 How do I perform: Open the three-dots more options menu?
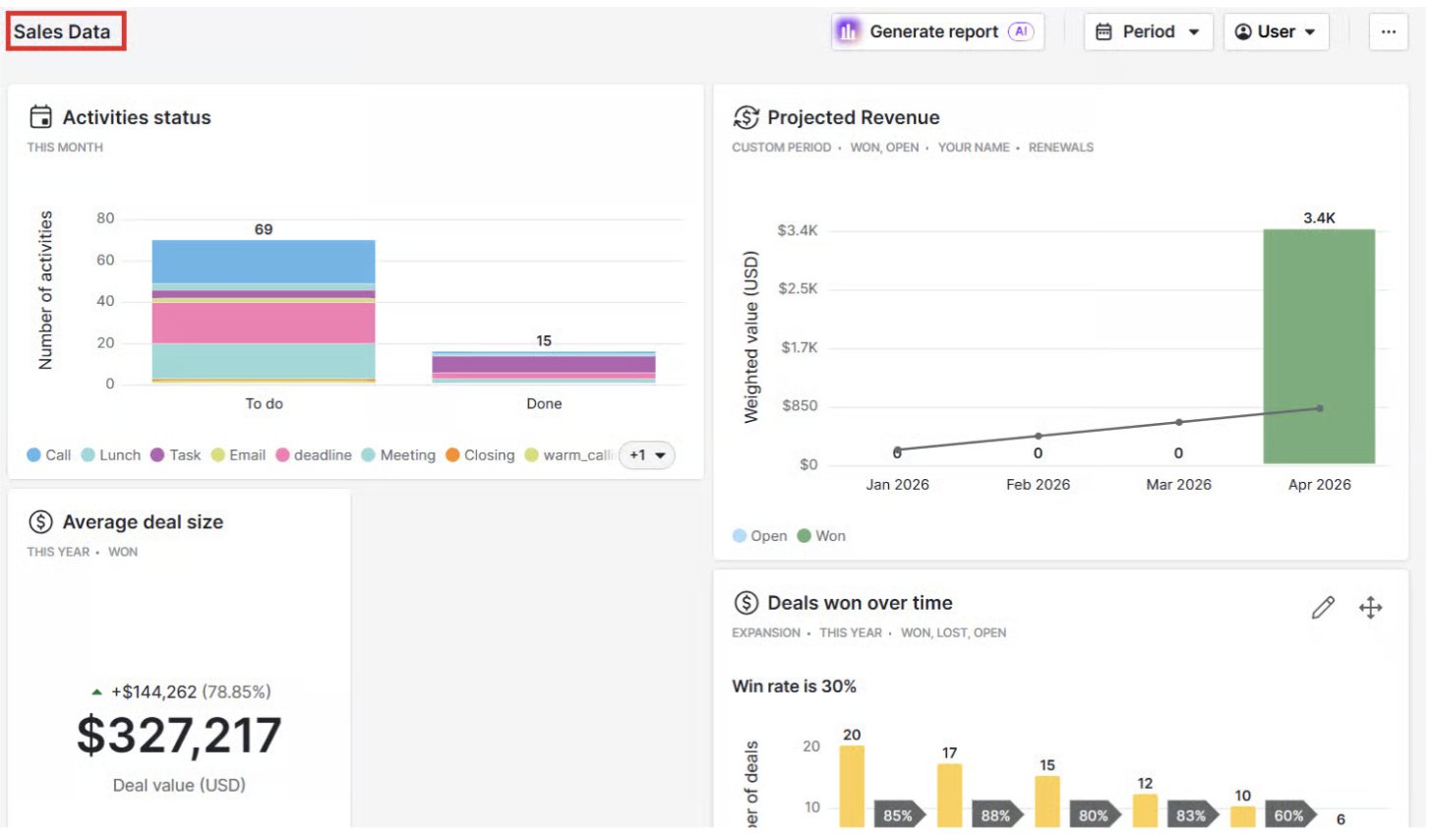click(x=1388, y=31)
